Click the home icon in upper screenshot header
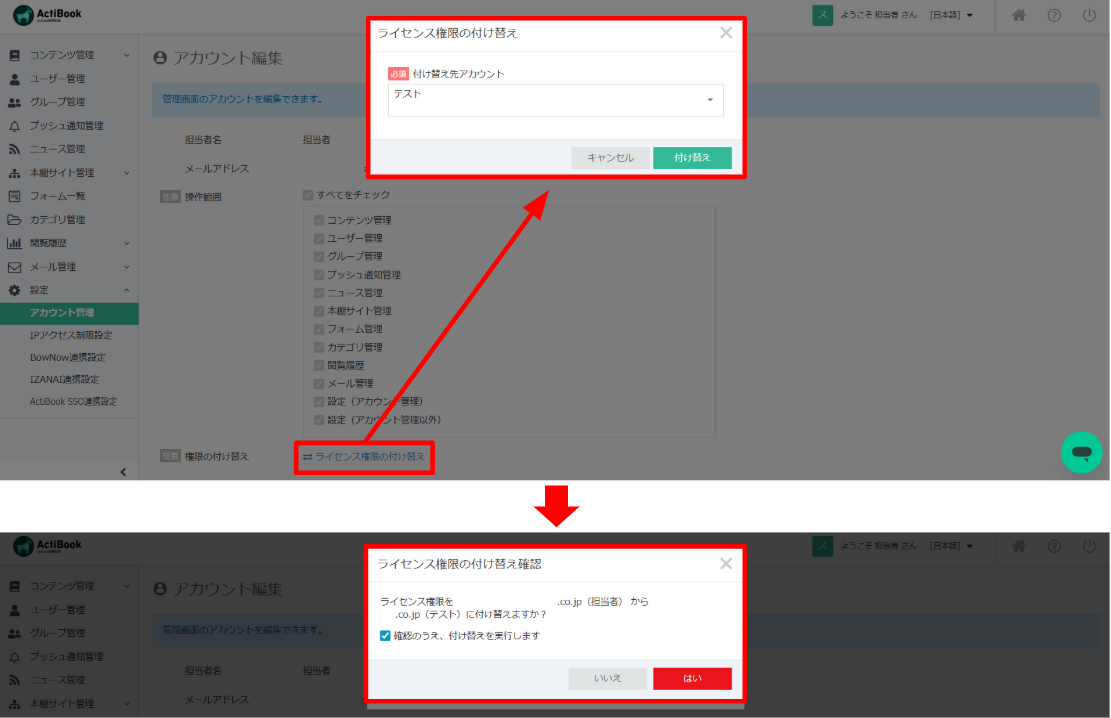This screenshot has height=718, width=1111. click(1019, 15)
